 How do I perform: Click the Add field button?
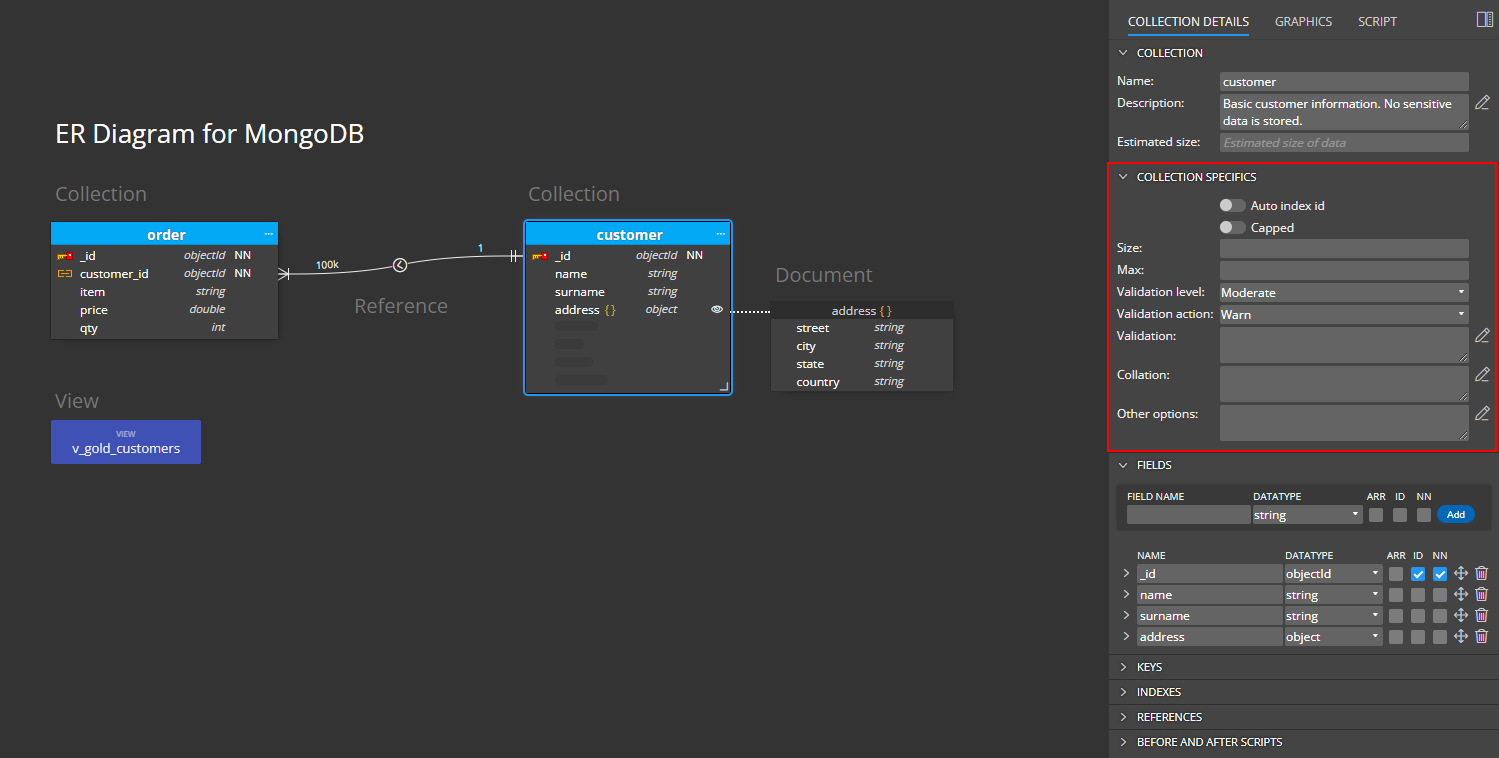[1455, 515]
